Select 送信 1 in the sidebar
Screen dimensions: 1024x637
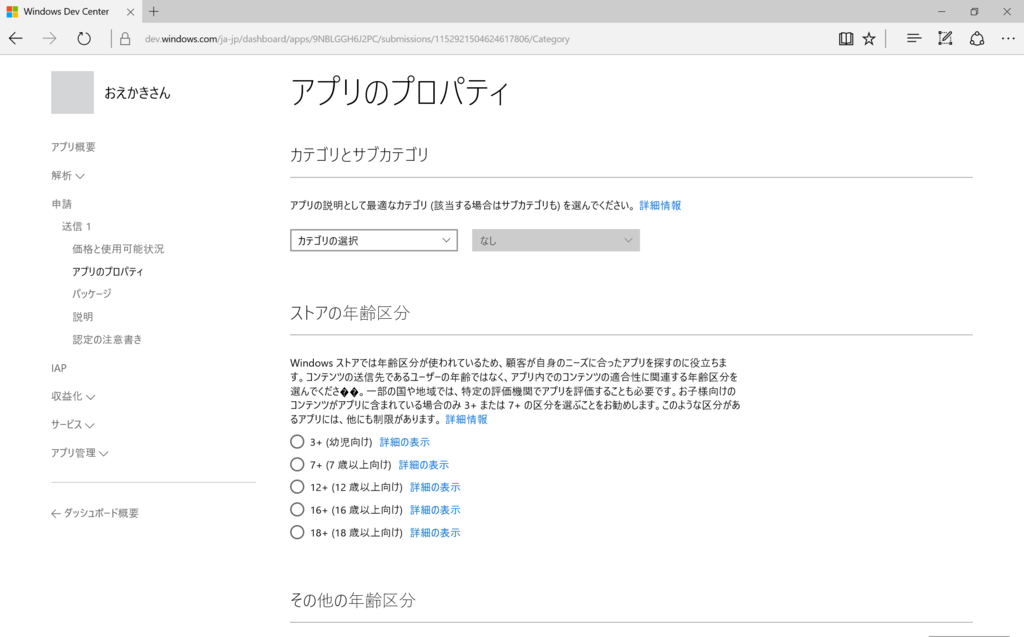pyautogui.click(x=76, y=226)
